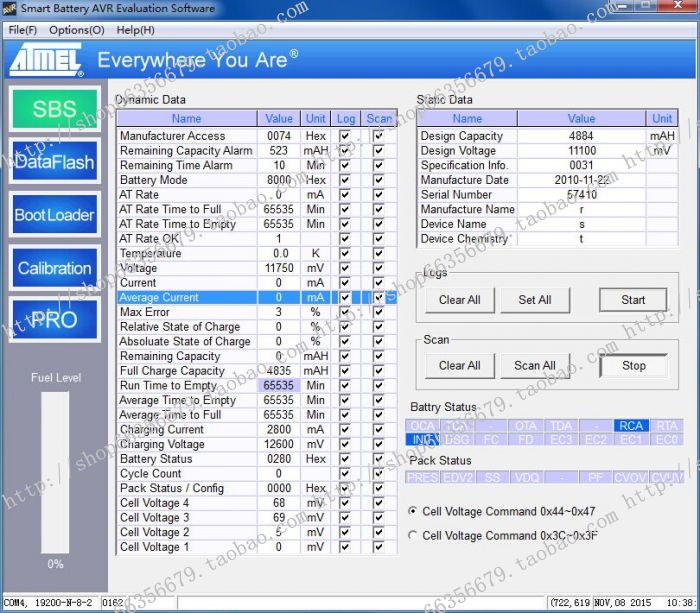Click Dynamic Data Value column header
The height and width of the screenshot is (613, 700).
tap(279, 119)
